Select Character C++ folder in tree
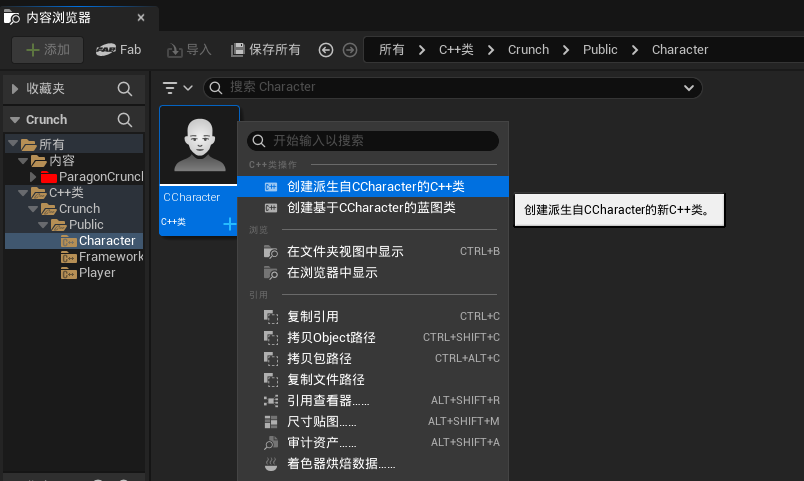This screenshot has height=481, width=804. pyautogui.click(x=98, y=241)
